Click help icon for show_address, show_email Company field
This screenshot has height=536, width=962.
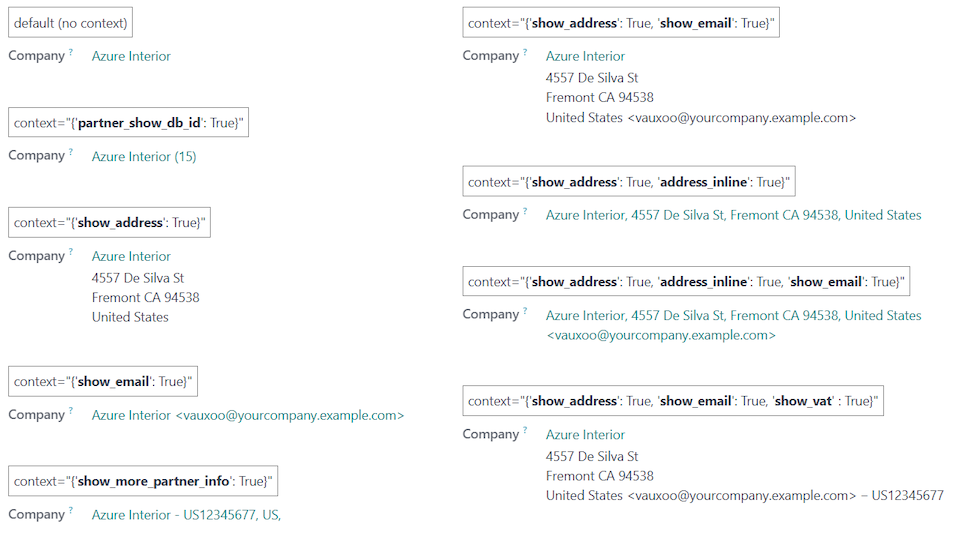click(525, 52)
